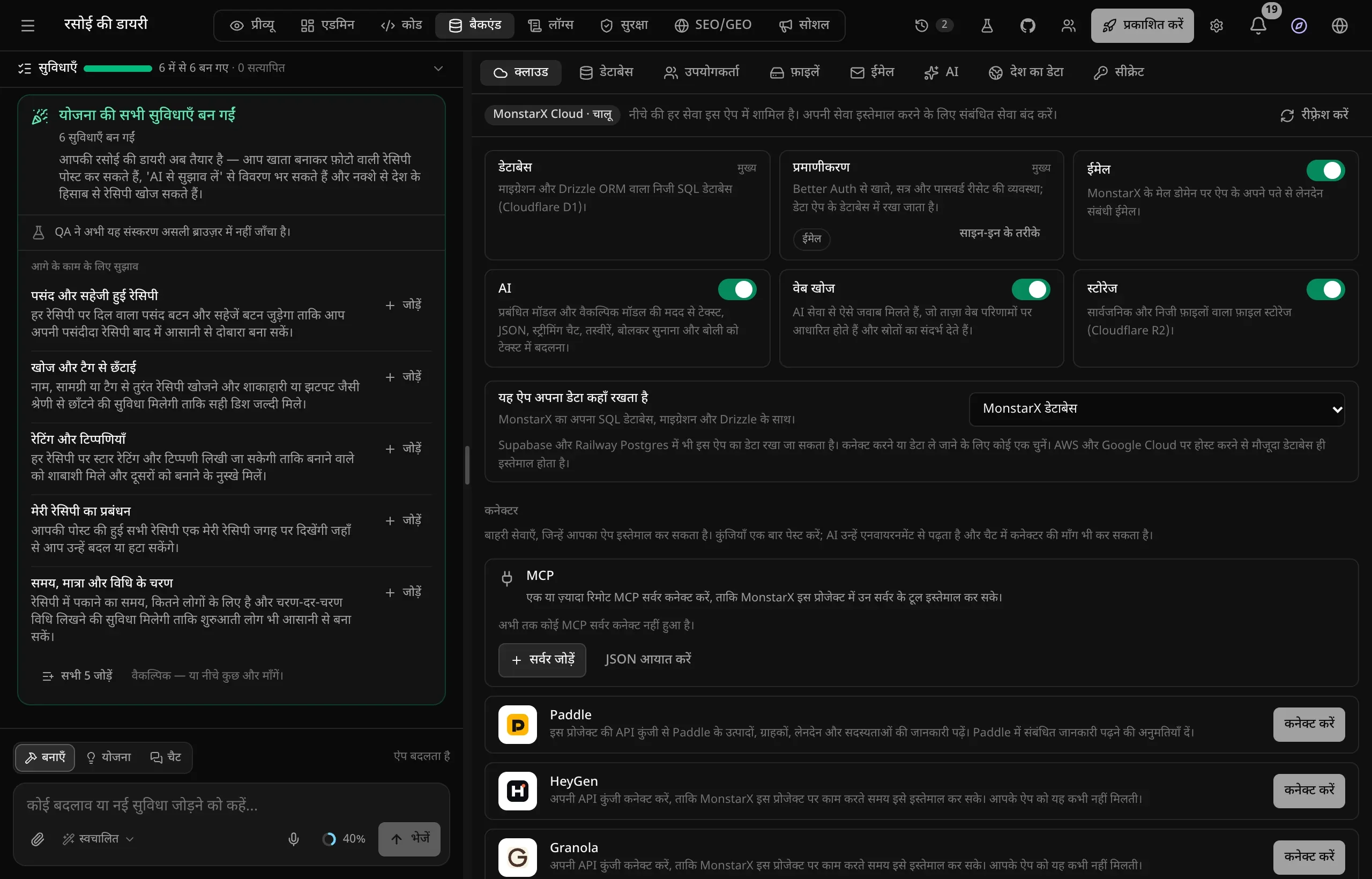Open the GitHub icon in header
The height and width of the screenshot is (879, 1372).
[1027, 25]
